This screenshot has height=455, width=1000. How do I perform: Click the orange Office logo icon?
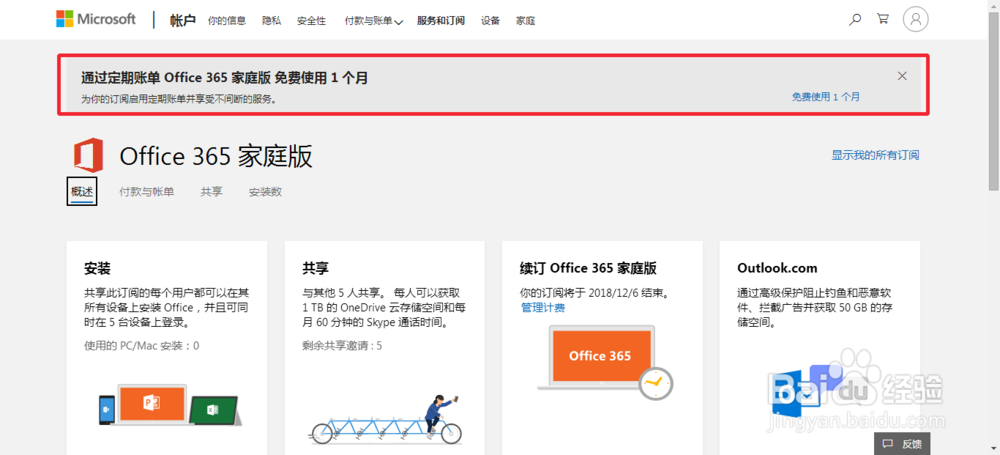[88, 154]
